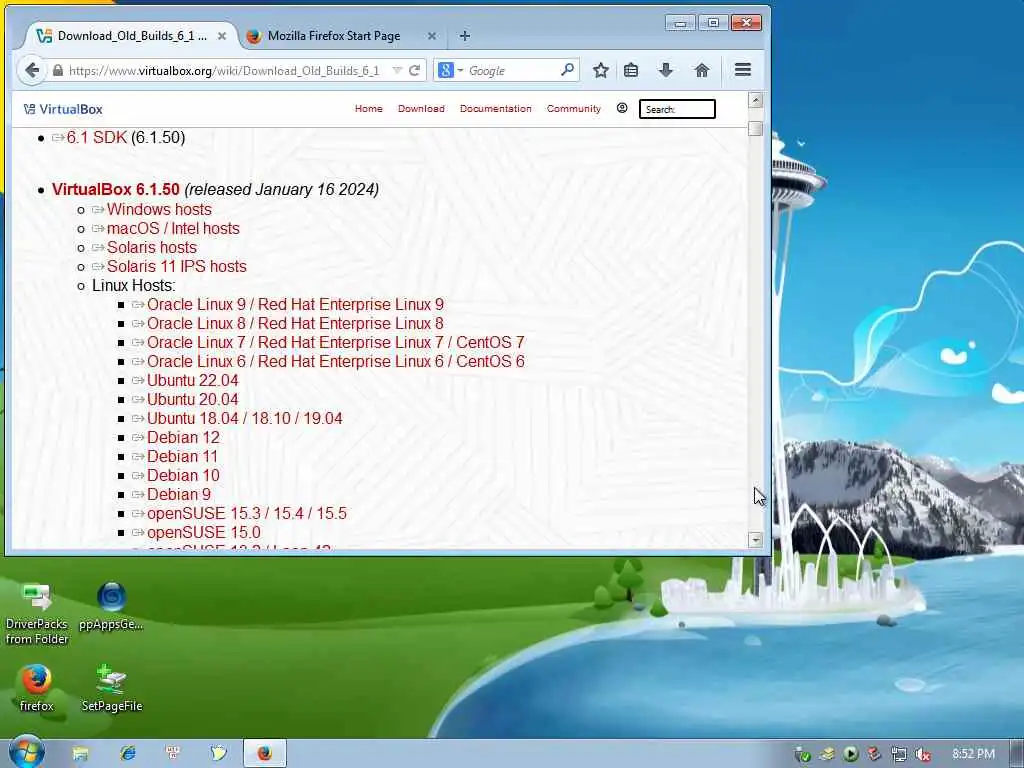Select the Download_Old_Builds_6_1 tab
The width and height of the screenshot is (1024, 768).
point(131,36)
